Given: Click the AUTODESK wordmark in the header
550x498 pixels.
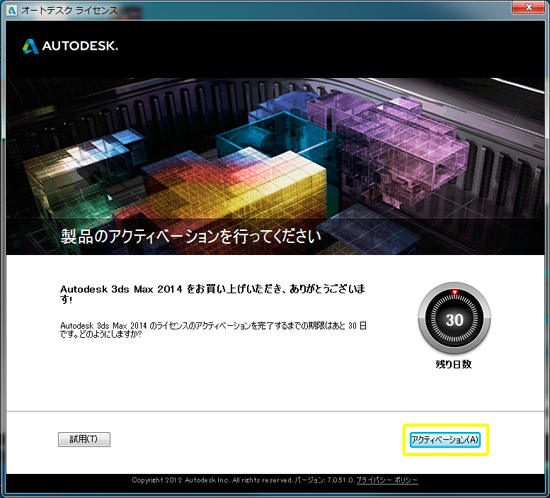Looking at the screenshot, I should point(80,46).
